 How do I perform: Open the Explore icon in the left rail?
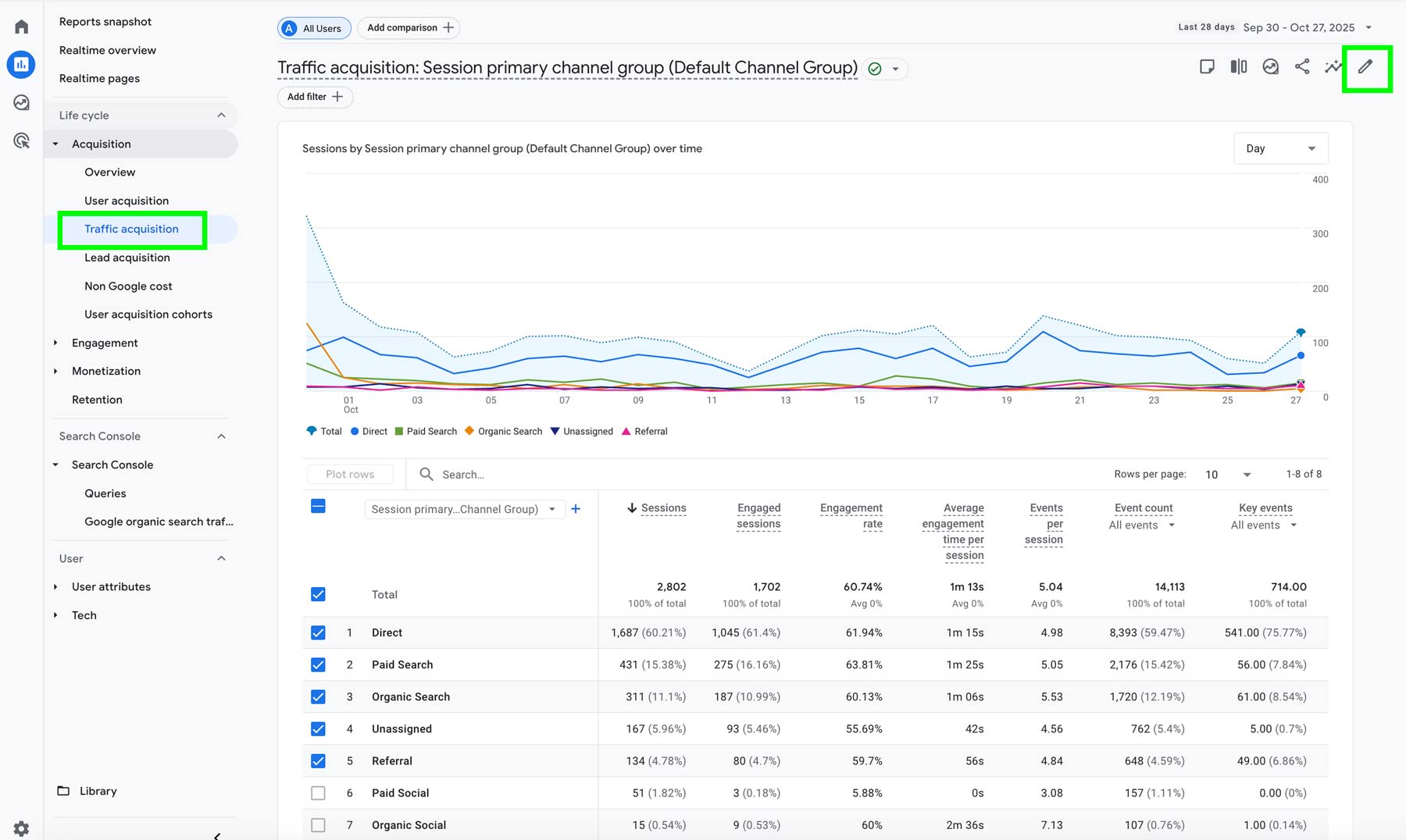click(x=21, y=101)
